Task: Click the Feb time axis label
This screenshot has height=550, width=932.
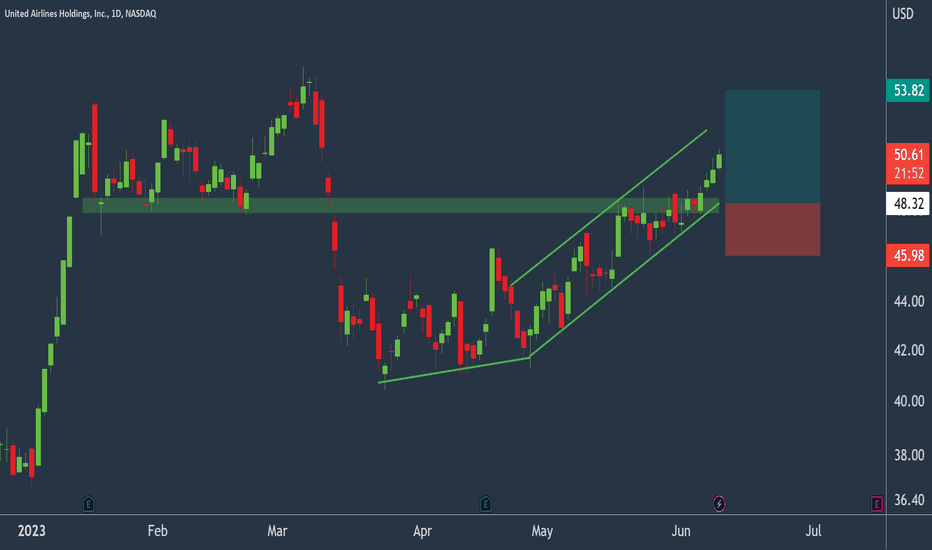Action: [158, 531]
